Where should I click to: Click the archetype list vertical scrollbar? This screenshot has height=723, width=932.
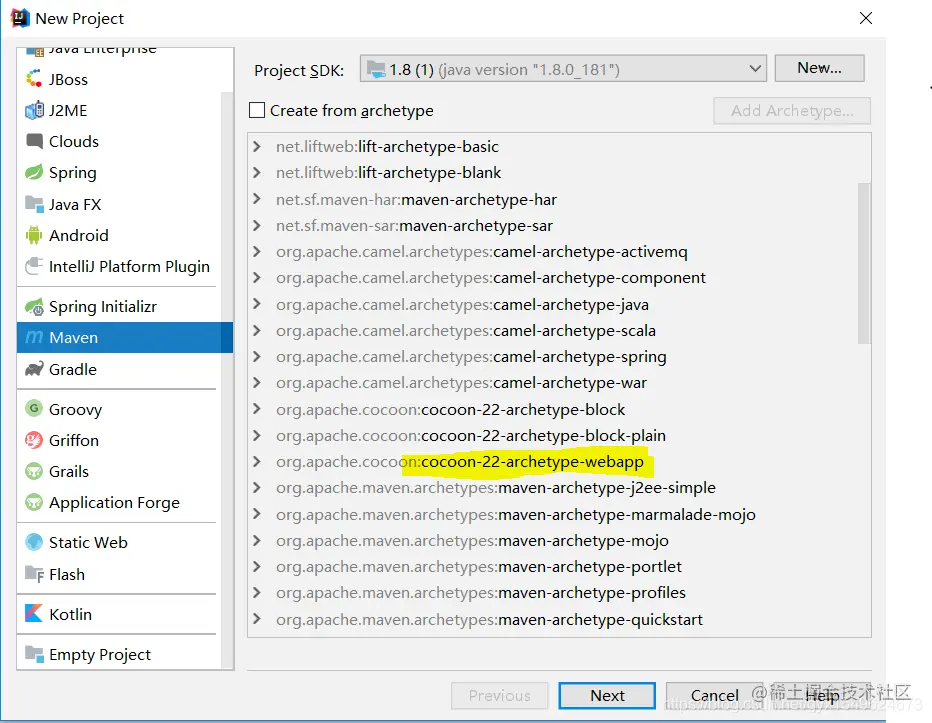point(864,263)
